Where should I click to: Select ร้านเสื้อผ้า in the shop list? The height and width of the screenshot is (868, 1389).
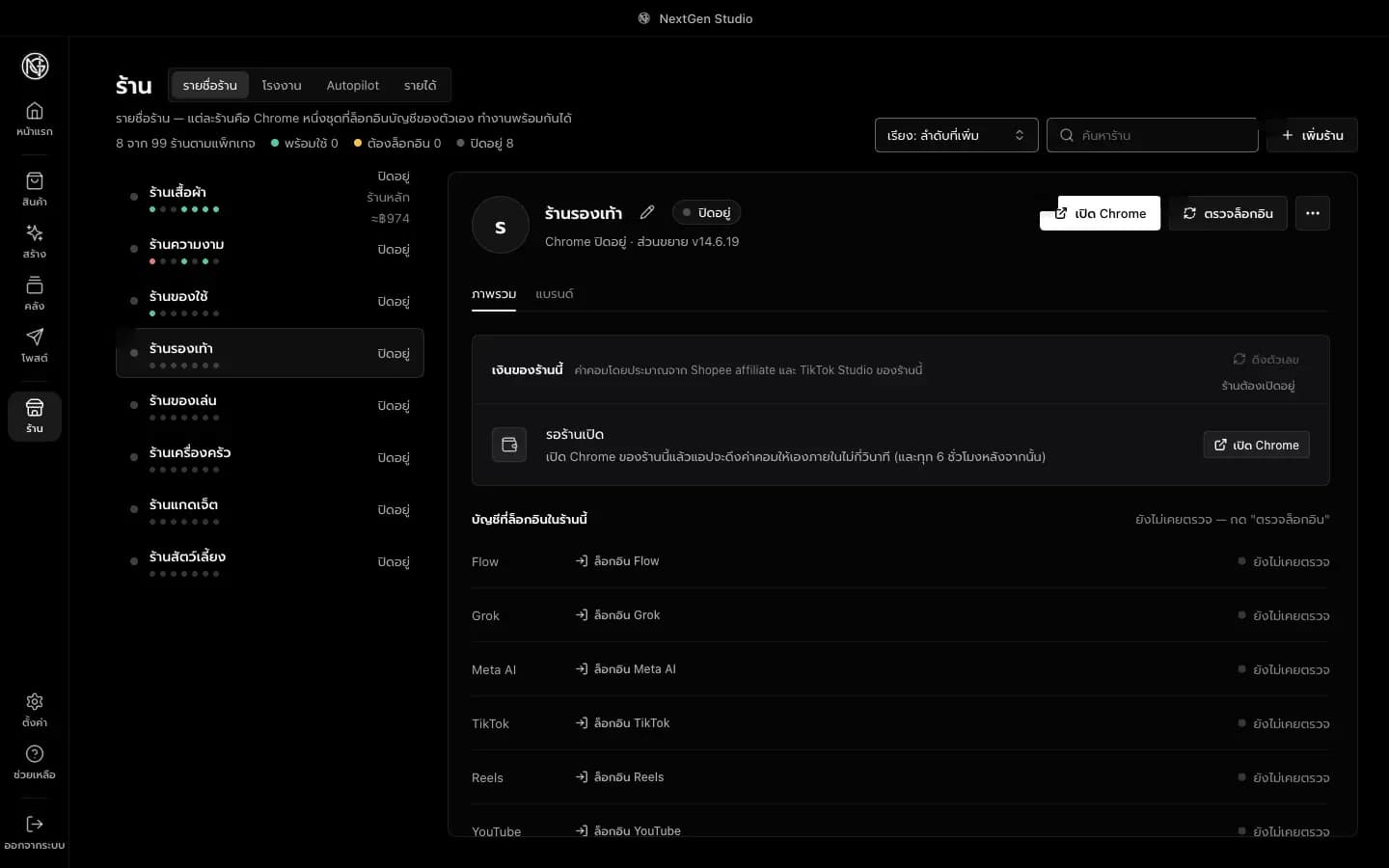click(270, 197)
